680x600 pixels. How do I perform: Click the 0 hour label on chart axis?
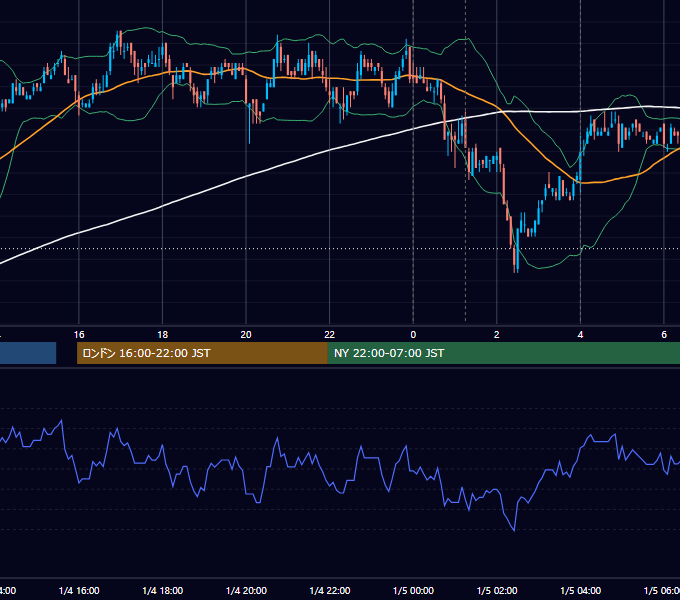pyautogui.click(x=413, y=334)
